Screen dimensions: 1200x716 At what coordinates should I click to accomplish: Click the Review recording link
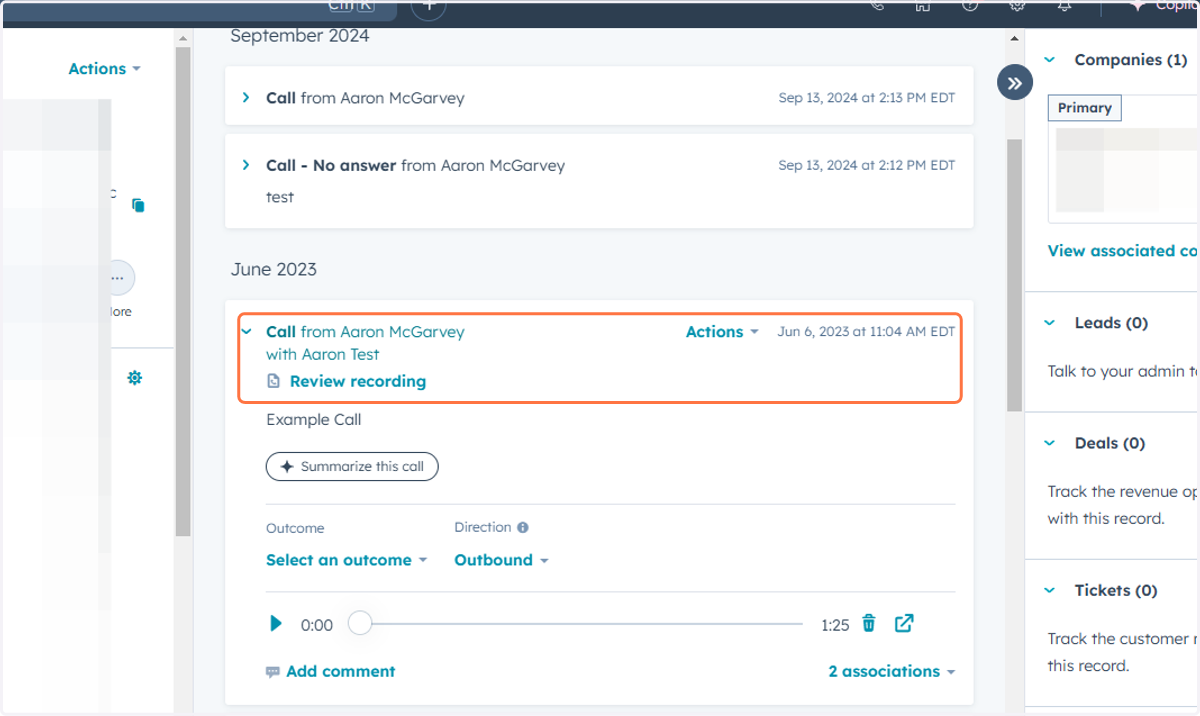[358, 381]
